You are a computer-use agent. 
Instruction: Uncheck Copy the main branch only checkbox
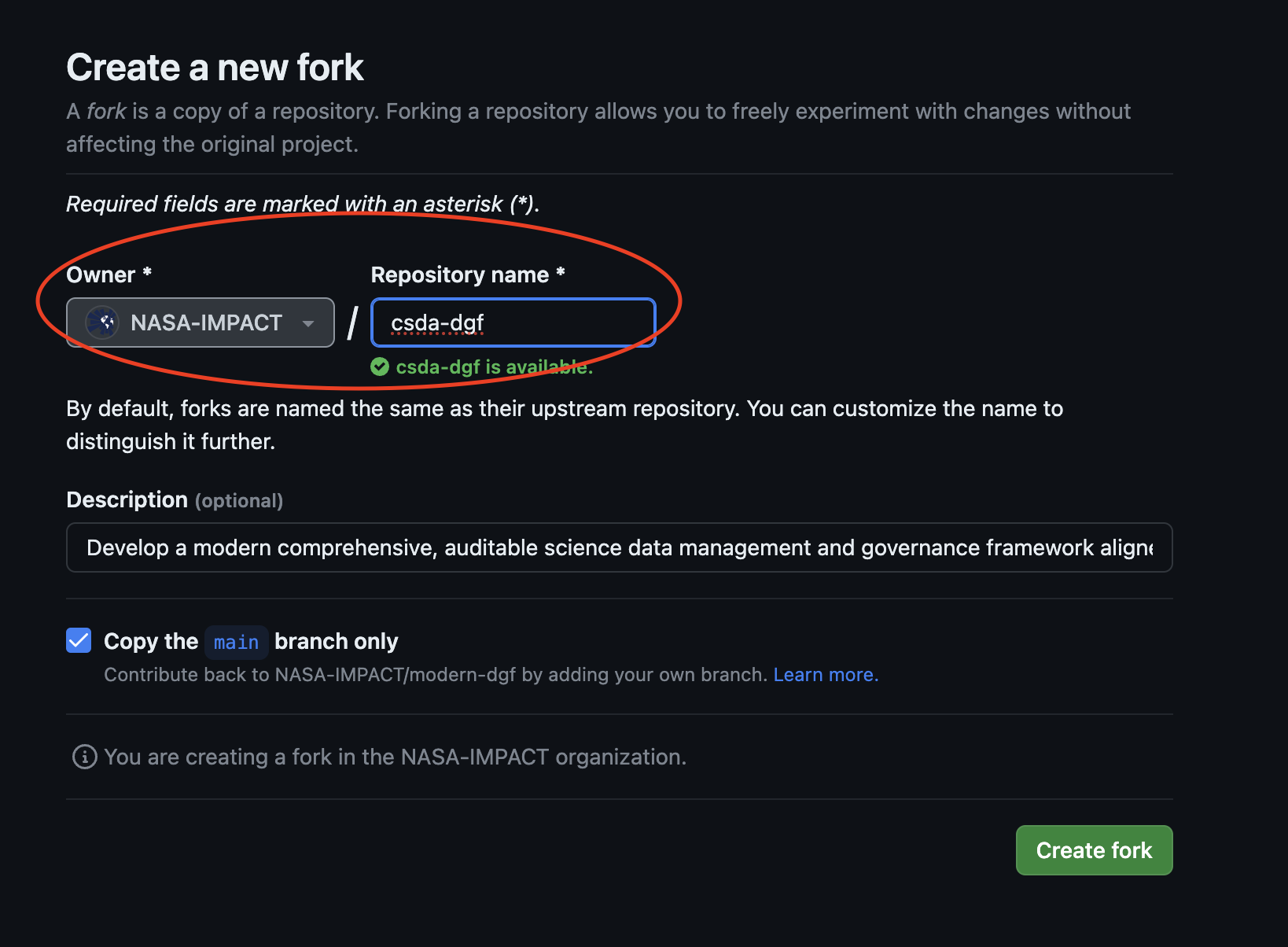coord(79,640)
